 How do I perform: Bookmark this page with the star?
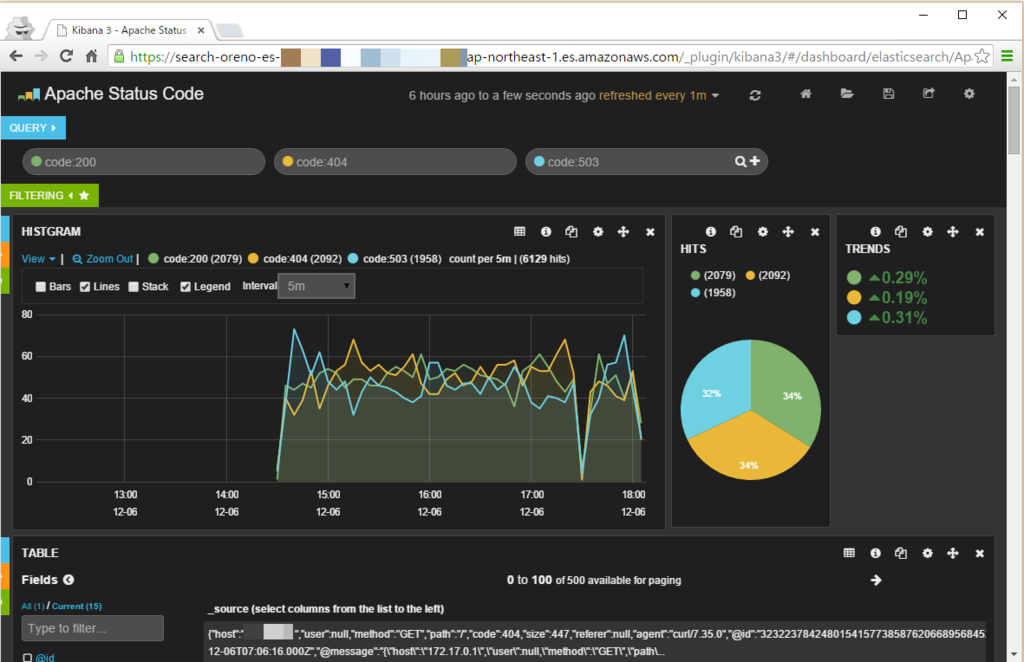coord(982,57)
